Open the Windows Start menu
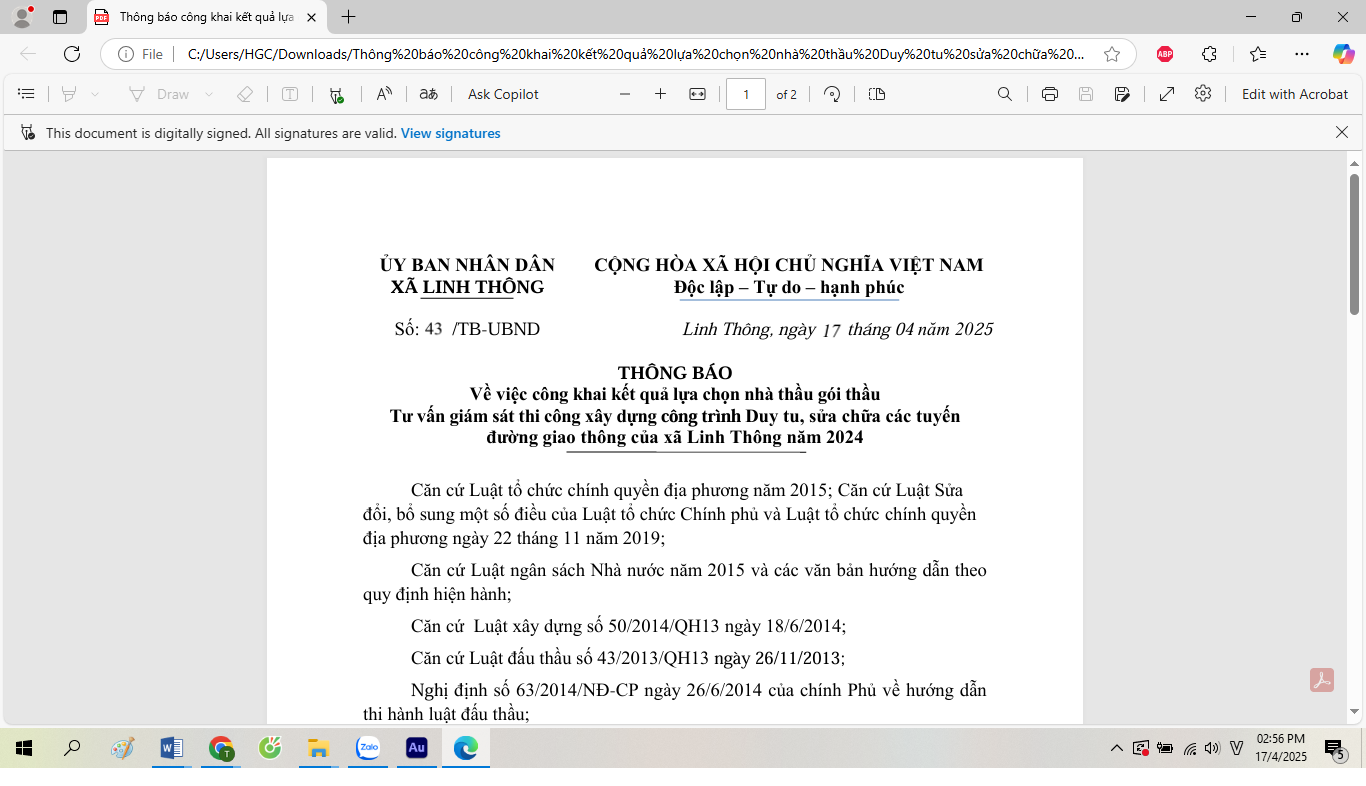1366x786 pixels. pos(24,748)
